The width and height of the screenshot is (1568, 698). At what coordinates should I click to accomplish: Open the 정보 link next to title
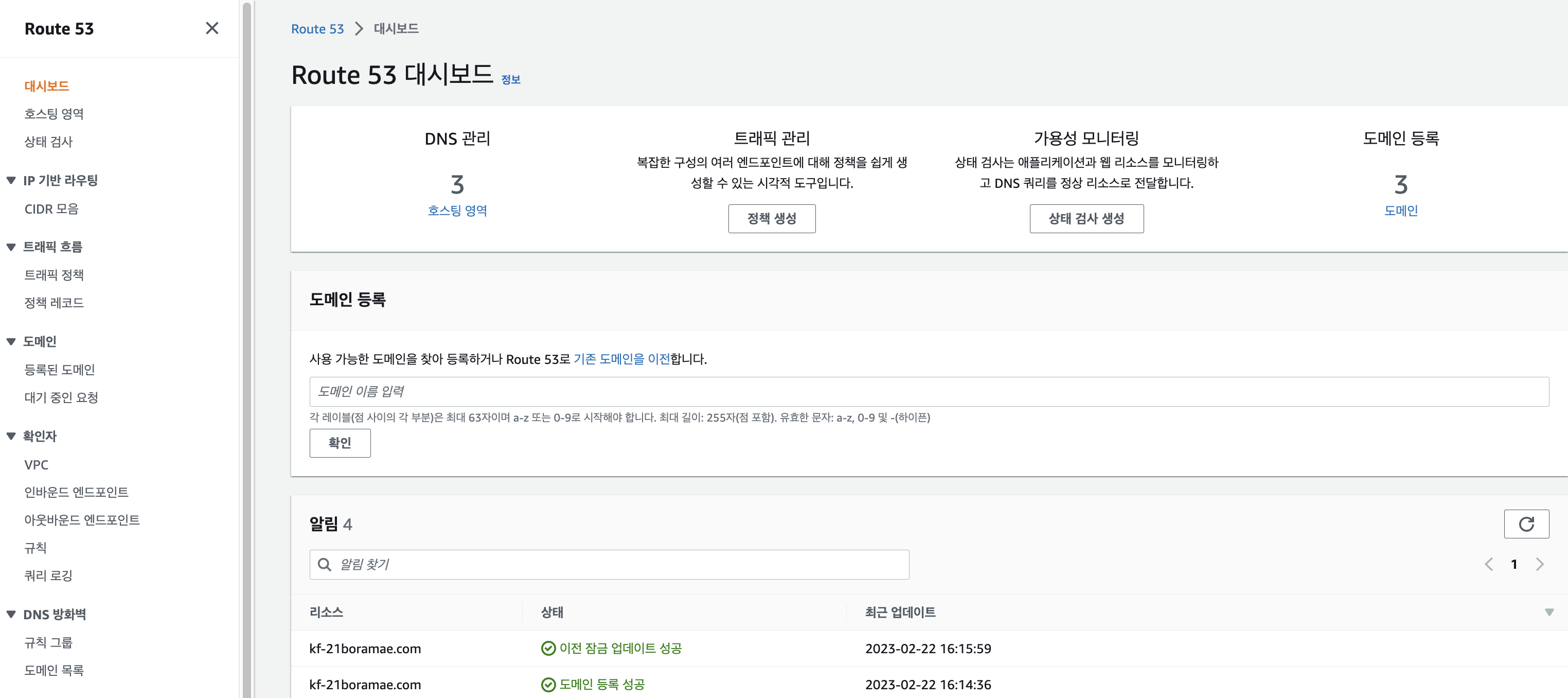click(x=510, y=80)
